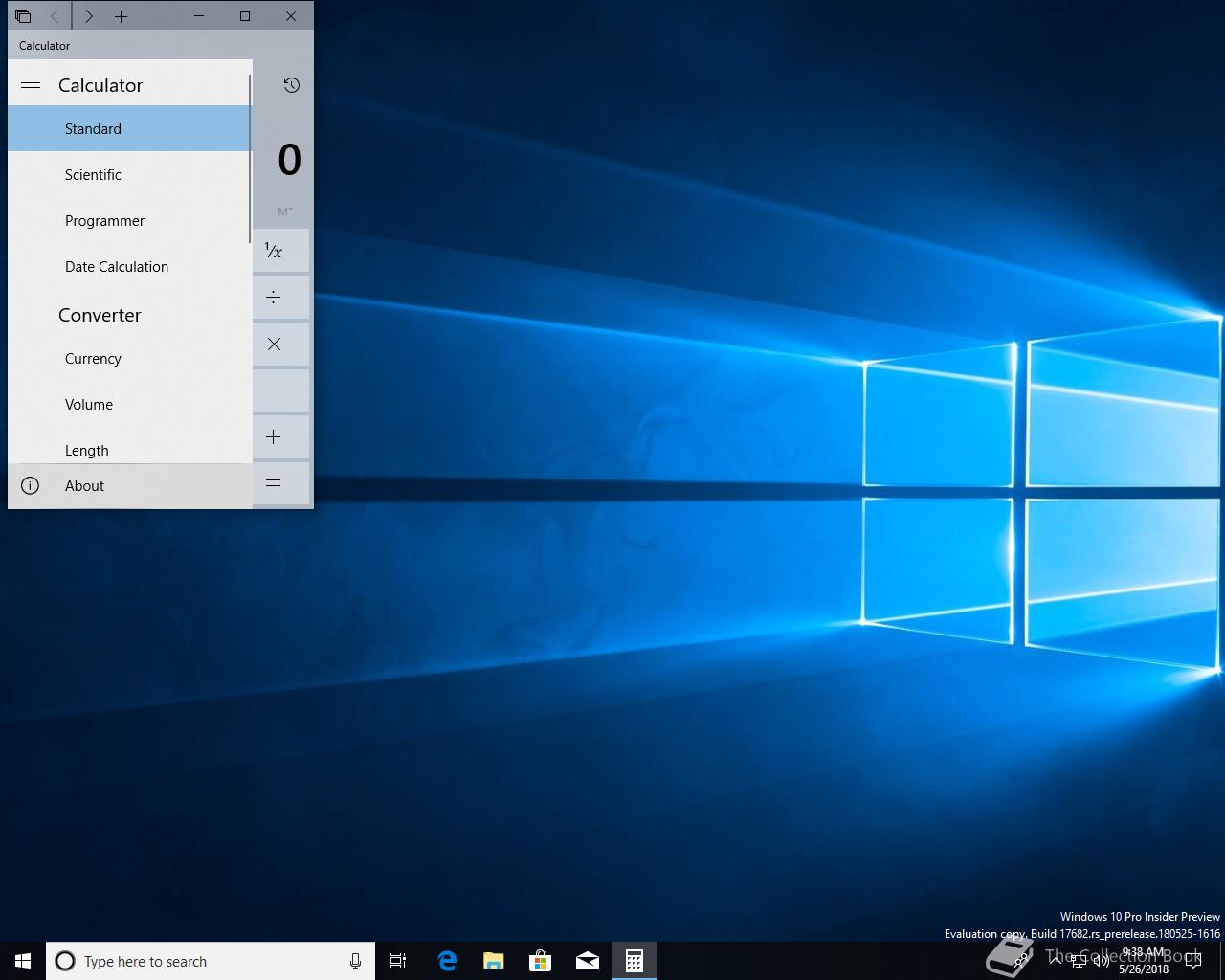
Task: Add a new tab in title bar
Action: (x=122, y=16)
